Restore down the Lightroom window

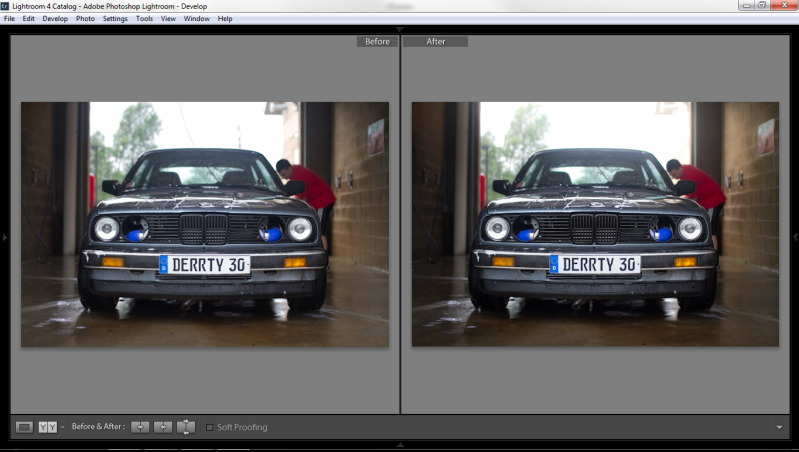[x=762, y=6]
